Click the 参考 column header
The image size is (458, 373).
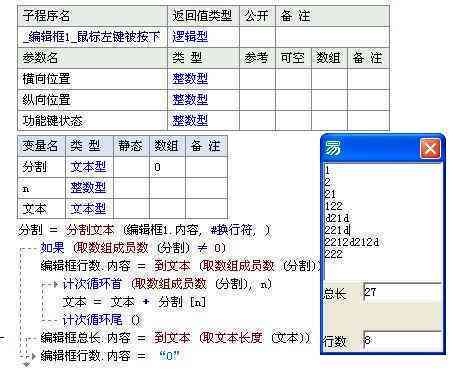tap(257, 58)
